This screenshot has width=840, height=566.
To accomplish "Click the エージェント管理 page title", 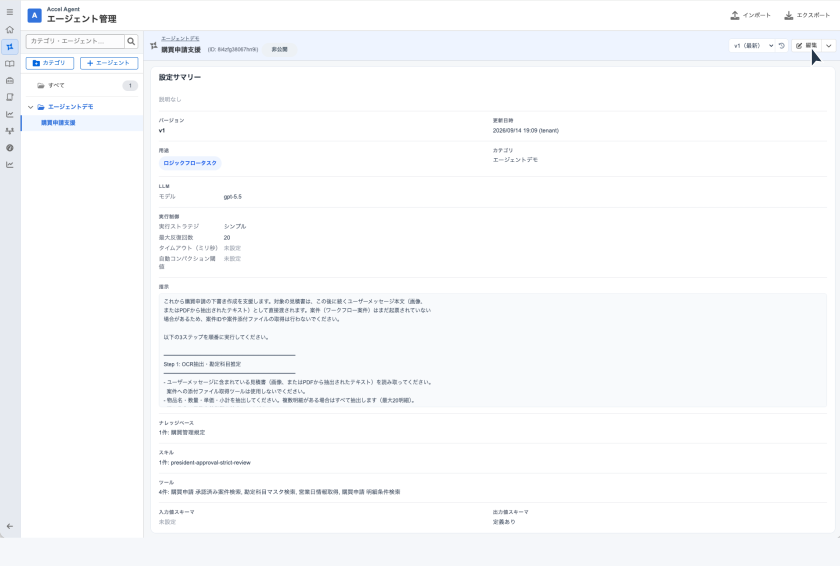I will (81, 19).
